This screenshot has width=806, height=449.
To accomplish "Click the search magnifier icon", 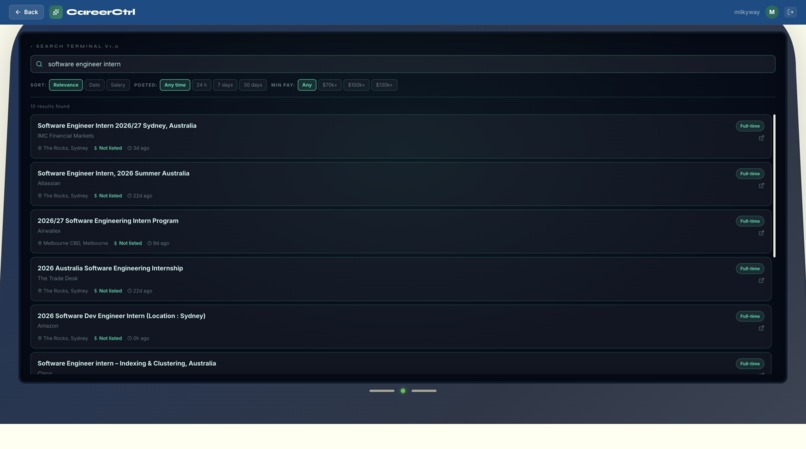I will tap(39, 64).
